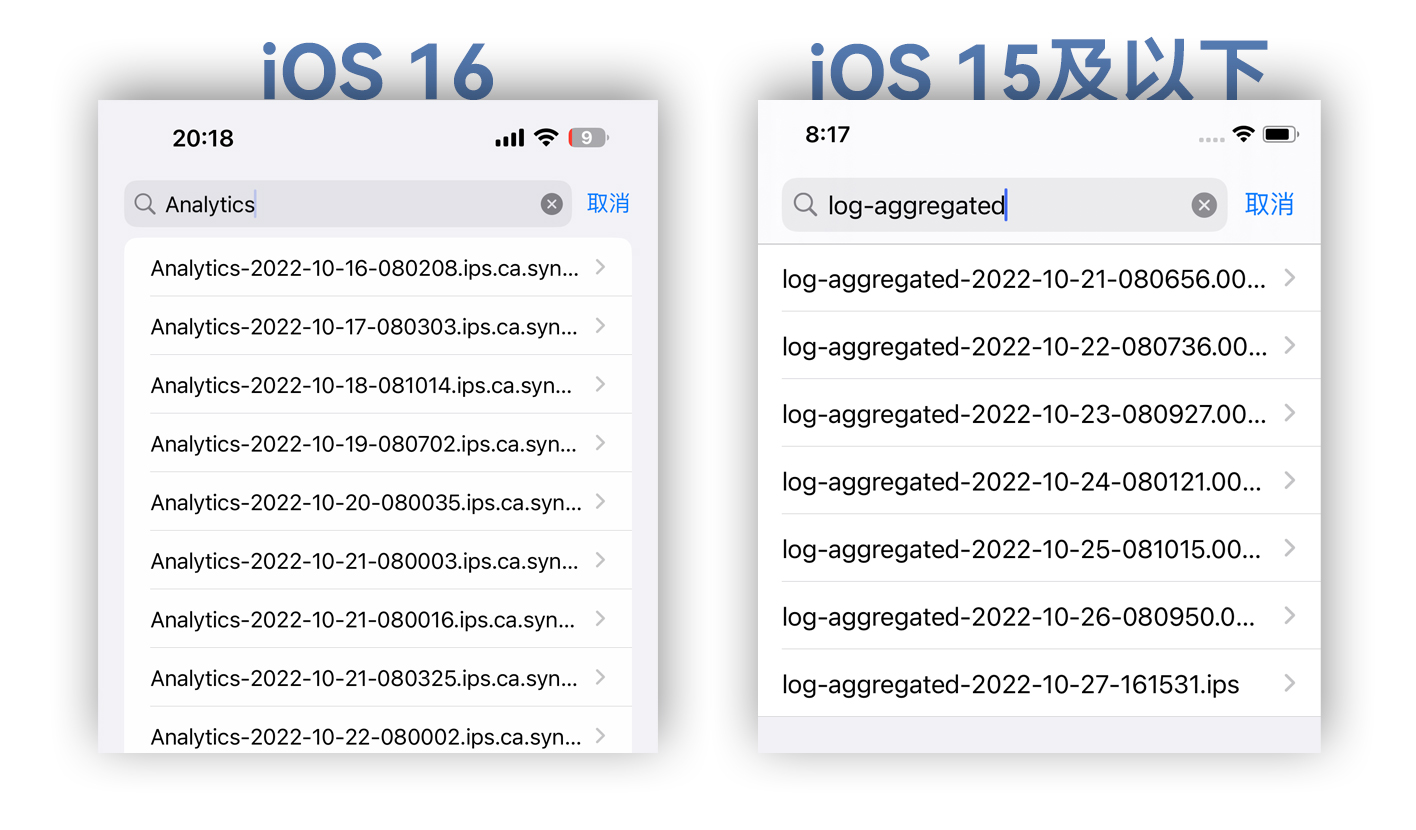The height and width of the screenshot is (830, 1416).
Task: Open log-aggregated-2022-10-21-080656 entry
Action: [x=1039, y=278]
